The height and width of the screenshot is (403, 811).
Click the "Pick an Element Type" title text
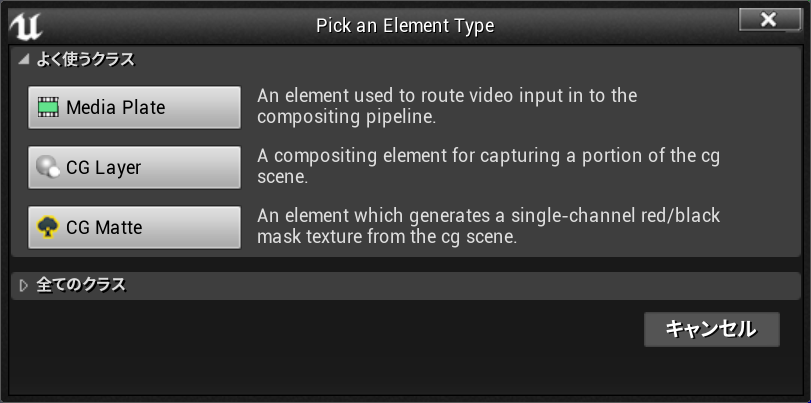[x=405, y=25]
